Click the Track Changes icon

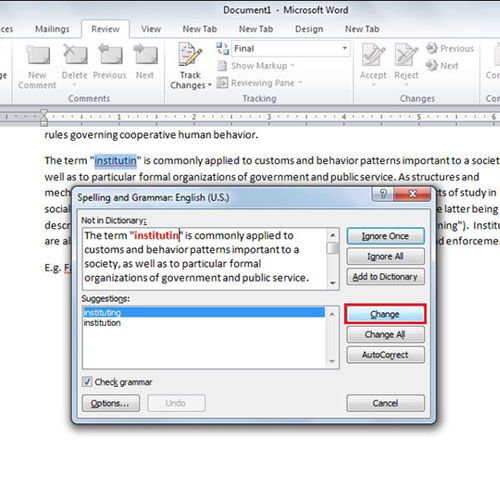click(x=190, y=54)
